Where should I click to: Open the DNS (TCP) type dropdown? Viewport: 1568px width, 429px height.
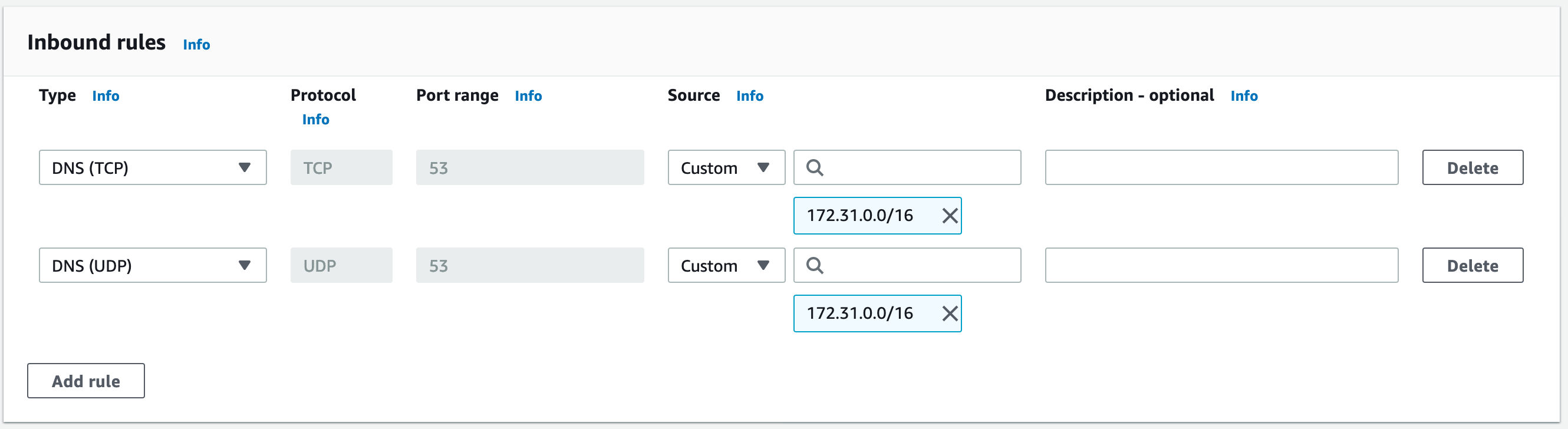click(152, 168)
